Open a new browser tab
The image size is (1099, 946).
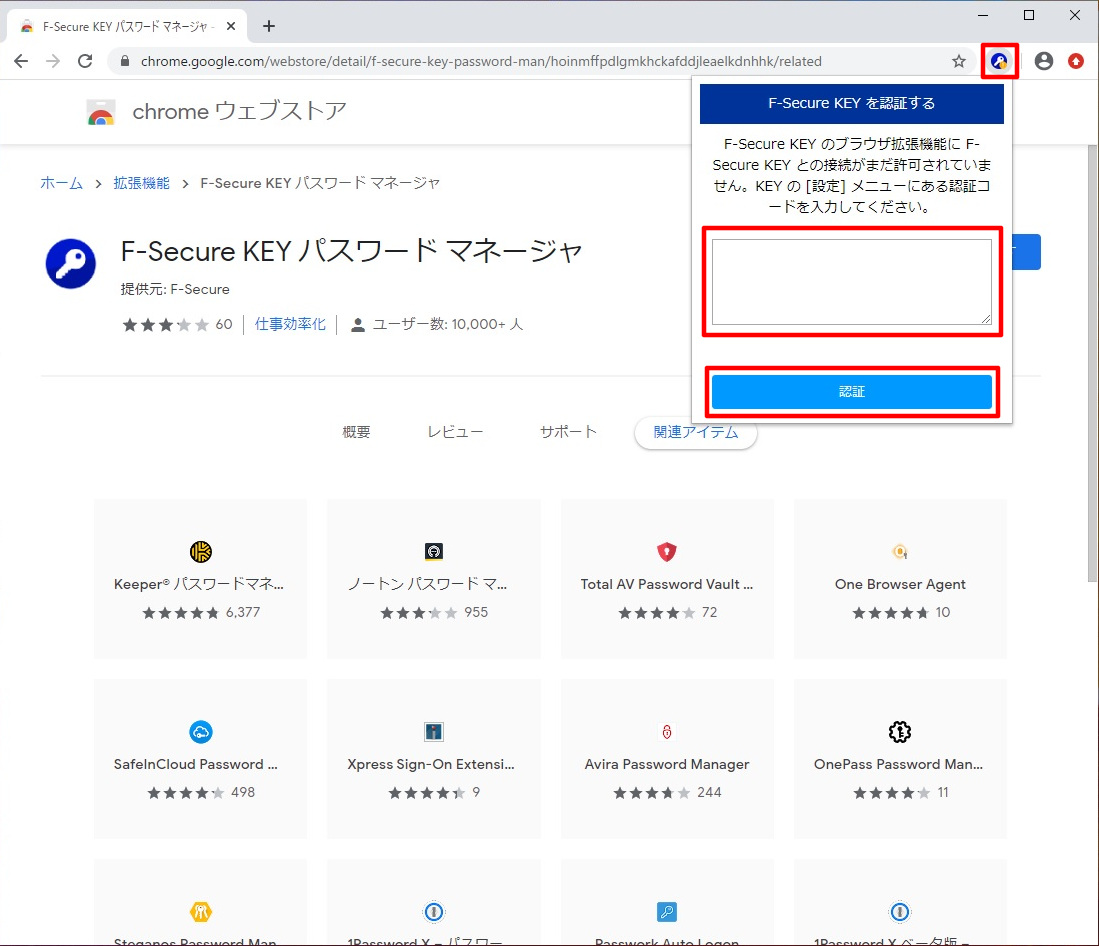268,26
